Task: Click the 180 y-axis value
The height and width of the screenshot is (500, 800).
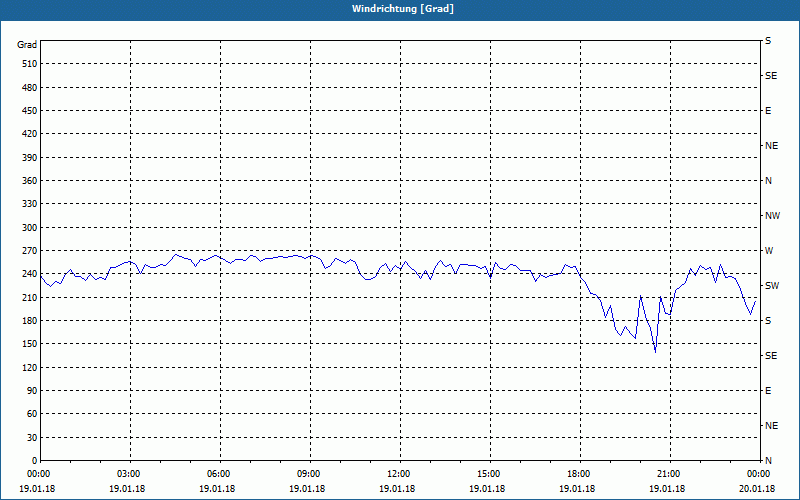Action: tap(30, 321)
